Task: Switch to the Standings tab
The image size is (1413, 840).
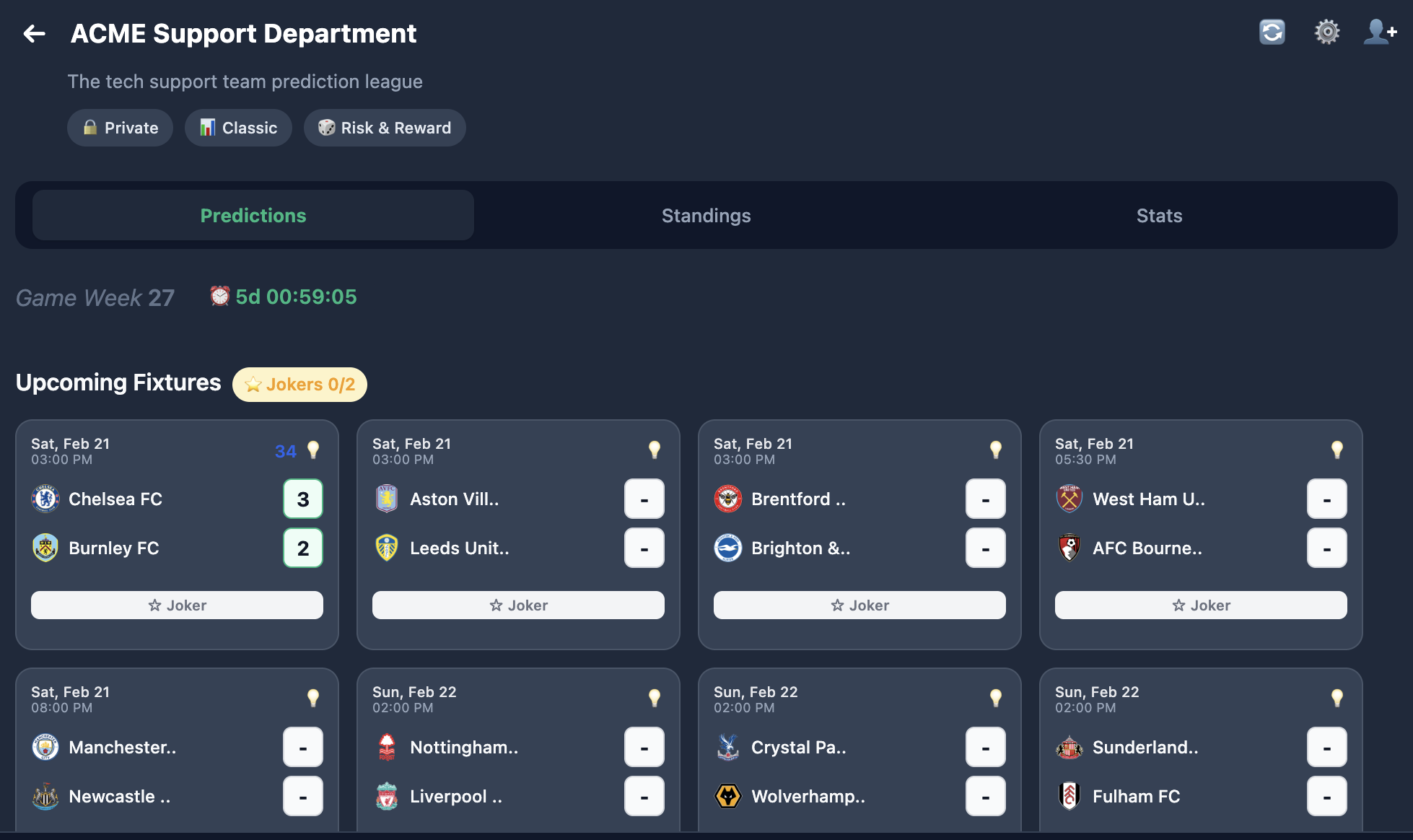Action: click(706, 215)
